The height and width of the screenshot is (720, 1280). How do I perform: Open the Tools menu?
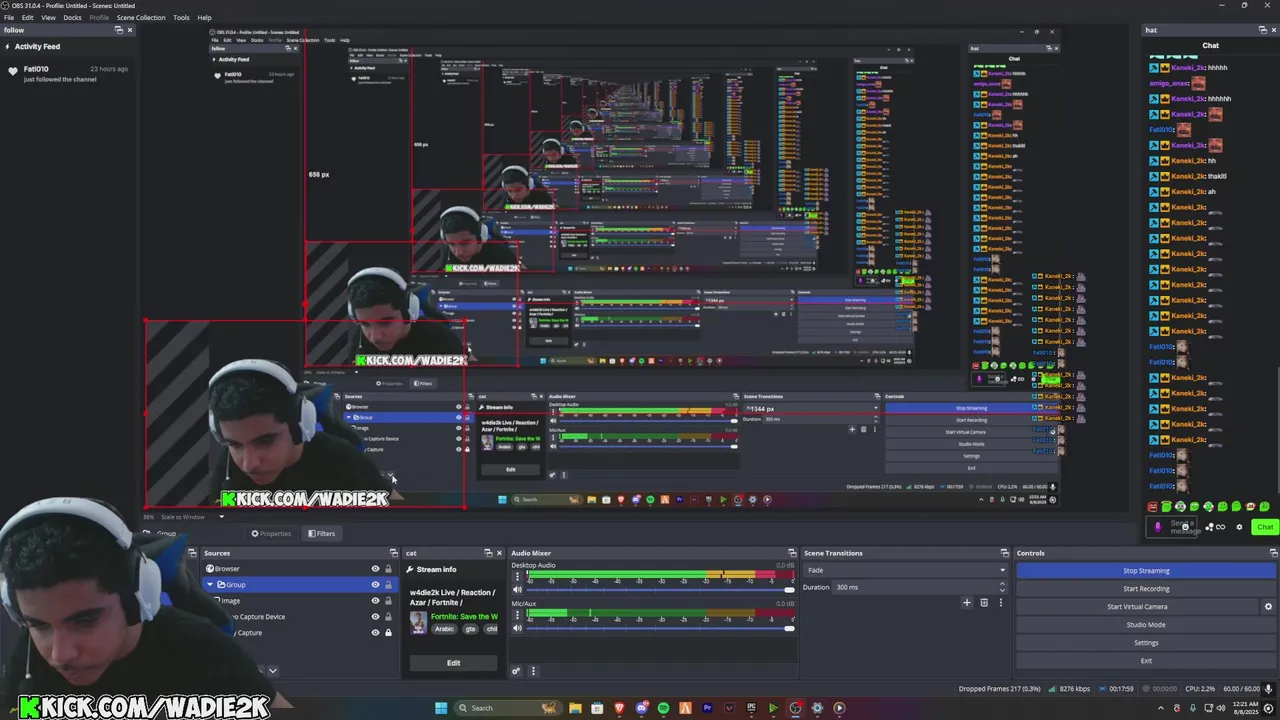tap(181, 17)
